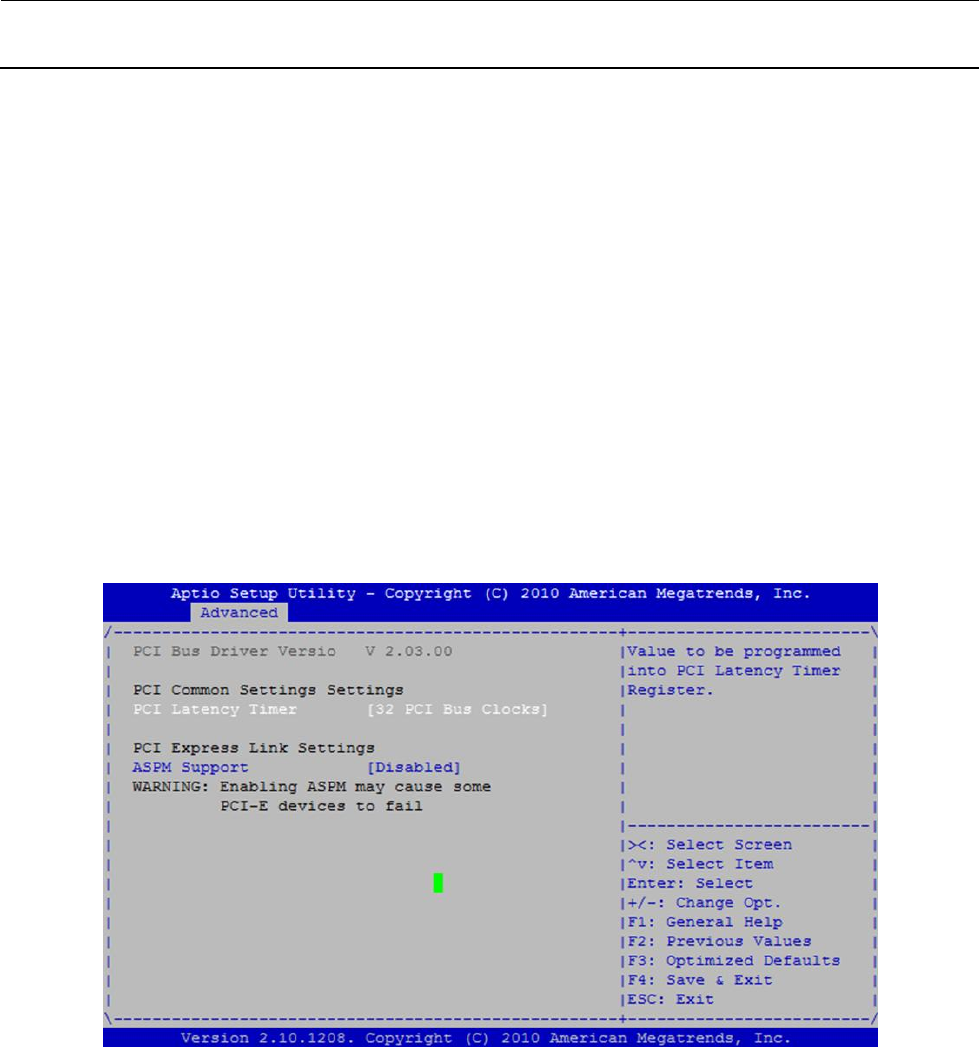
Task: Click the V 2.03.00 version value
Action: [409, 651]
